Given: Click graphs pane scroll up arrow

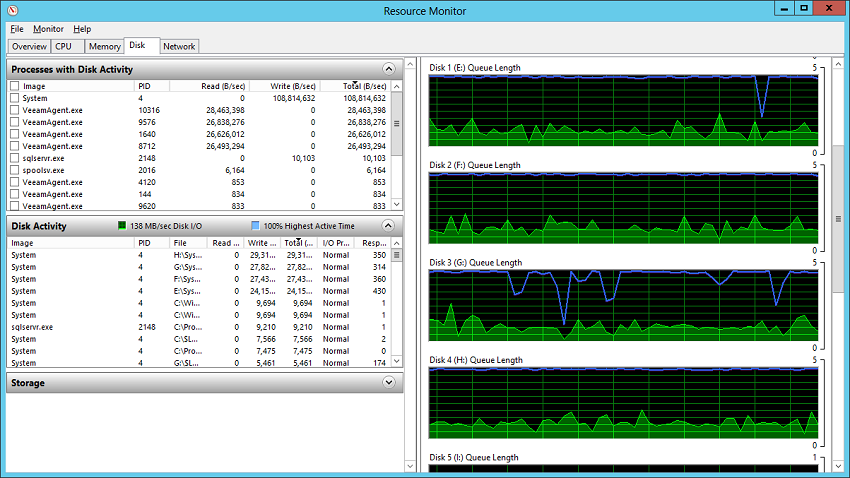Looking at the screenshot, I should tap(838, 63).
